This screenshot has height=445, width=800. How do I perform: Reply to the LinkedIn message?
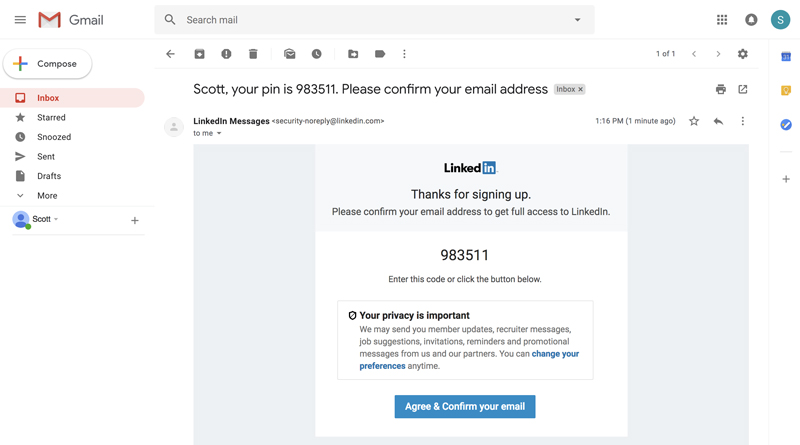coord(718,121)
